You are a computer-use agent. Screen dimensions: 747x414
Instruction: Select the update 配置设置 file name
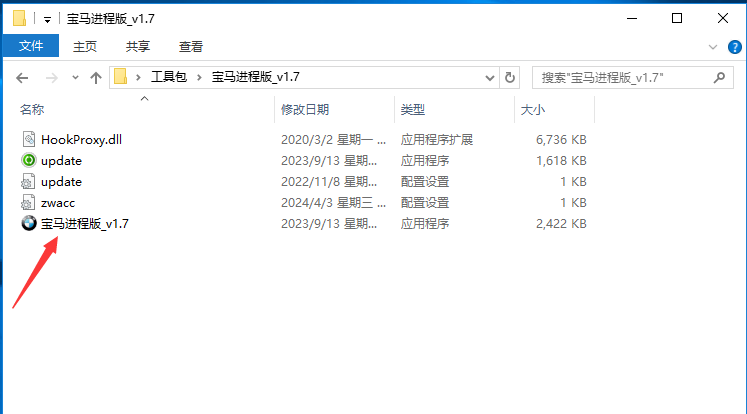pyautogui.click(x=61, y=182)
